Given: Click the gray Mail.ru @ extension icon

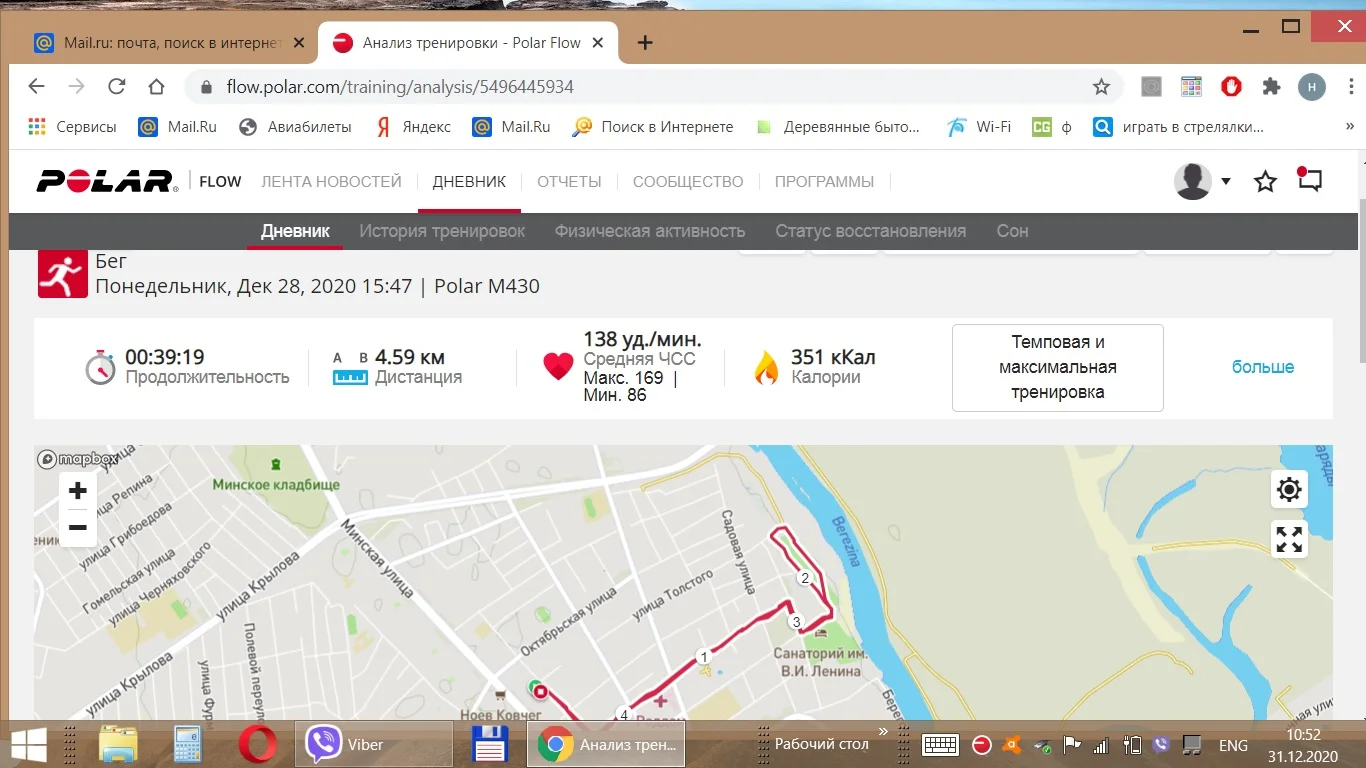Looking at the screenshot, I should pos(1152,87).
